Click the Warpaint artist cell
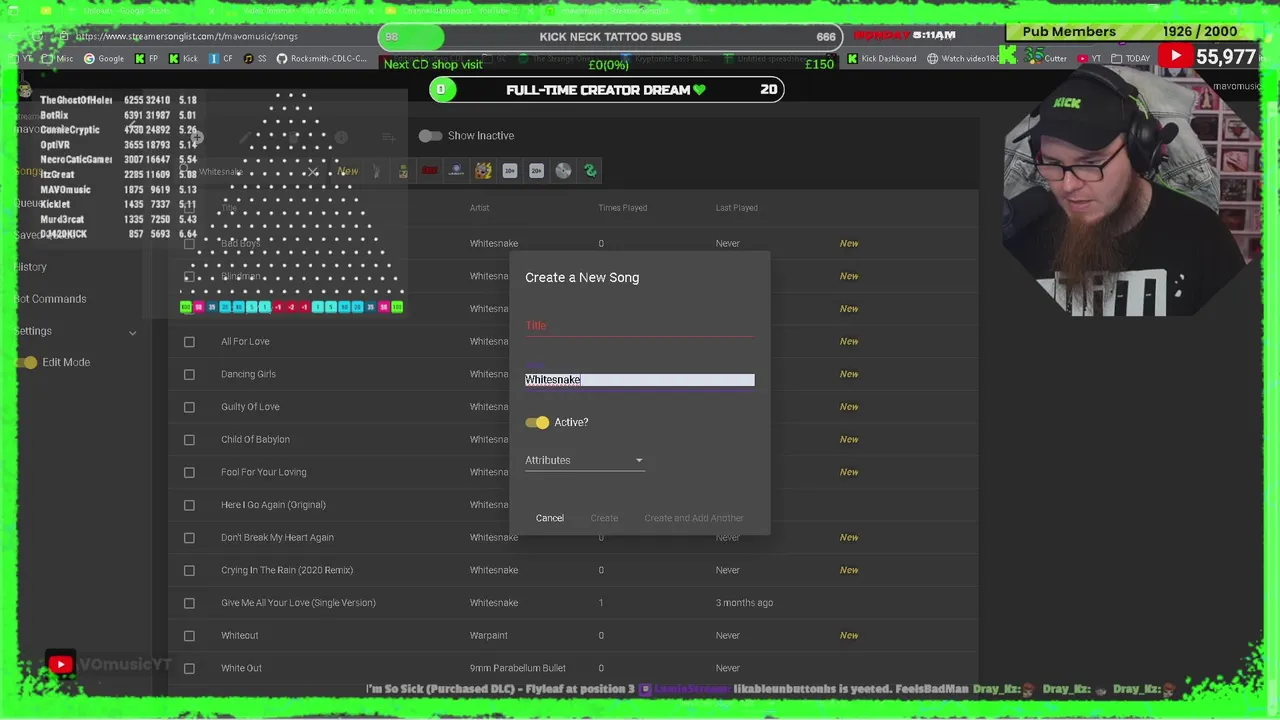 pyautogui.click(x=489, y=636)
